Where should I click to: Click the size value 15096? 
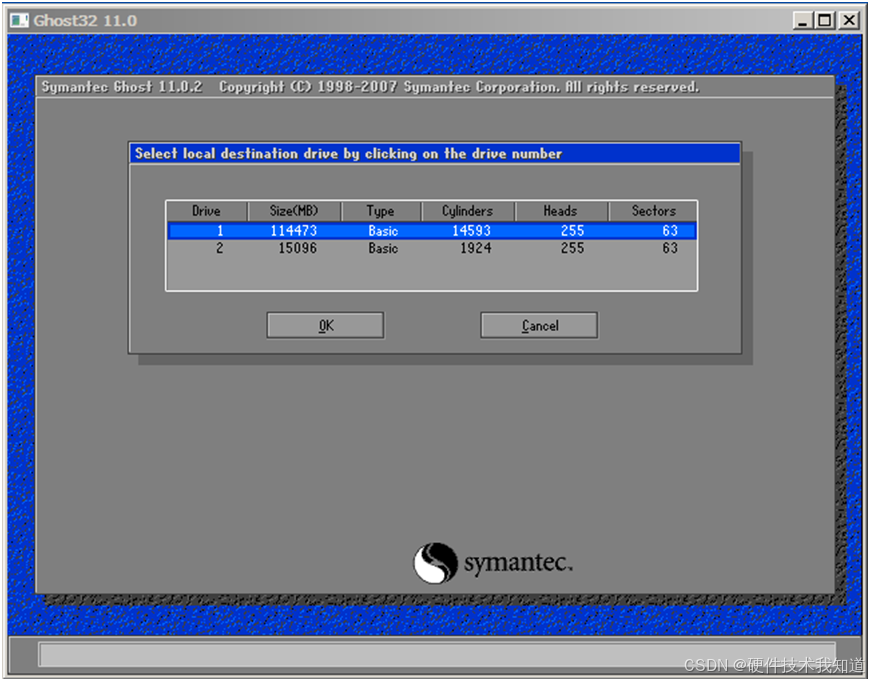click(297, 248)
